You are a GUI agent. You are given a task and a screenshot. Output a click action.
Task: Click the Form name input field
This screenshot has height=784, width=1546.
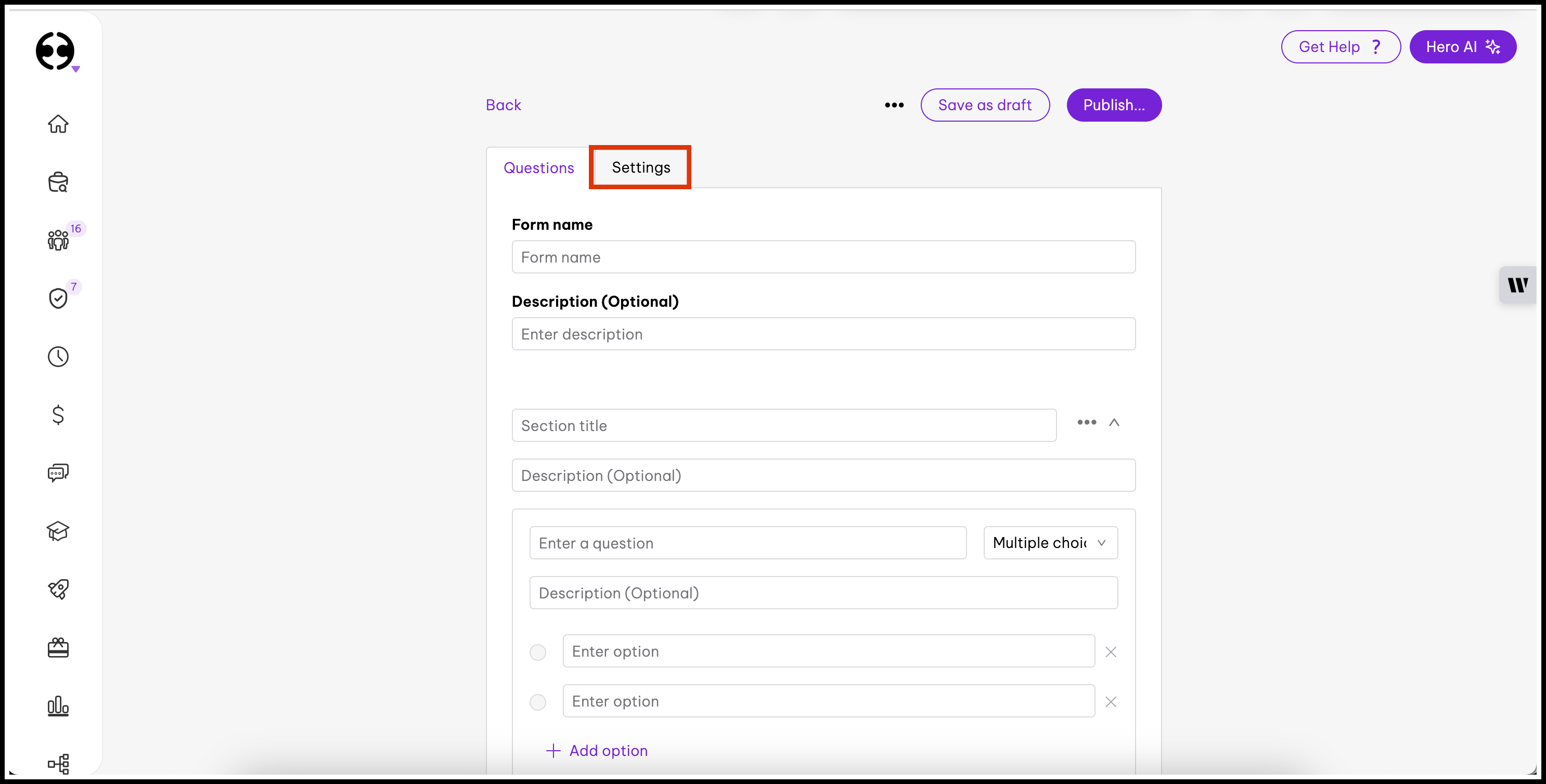[x=823, y=257]
